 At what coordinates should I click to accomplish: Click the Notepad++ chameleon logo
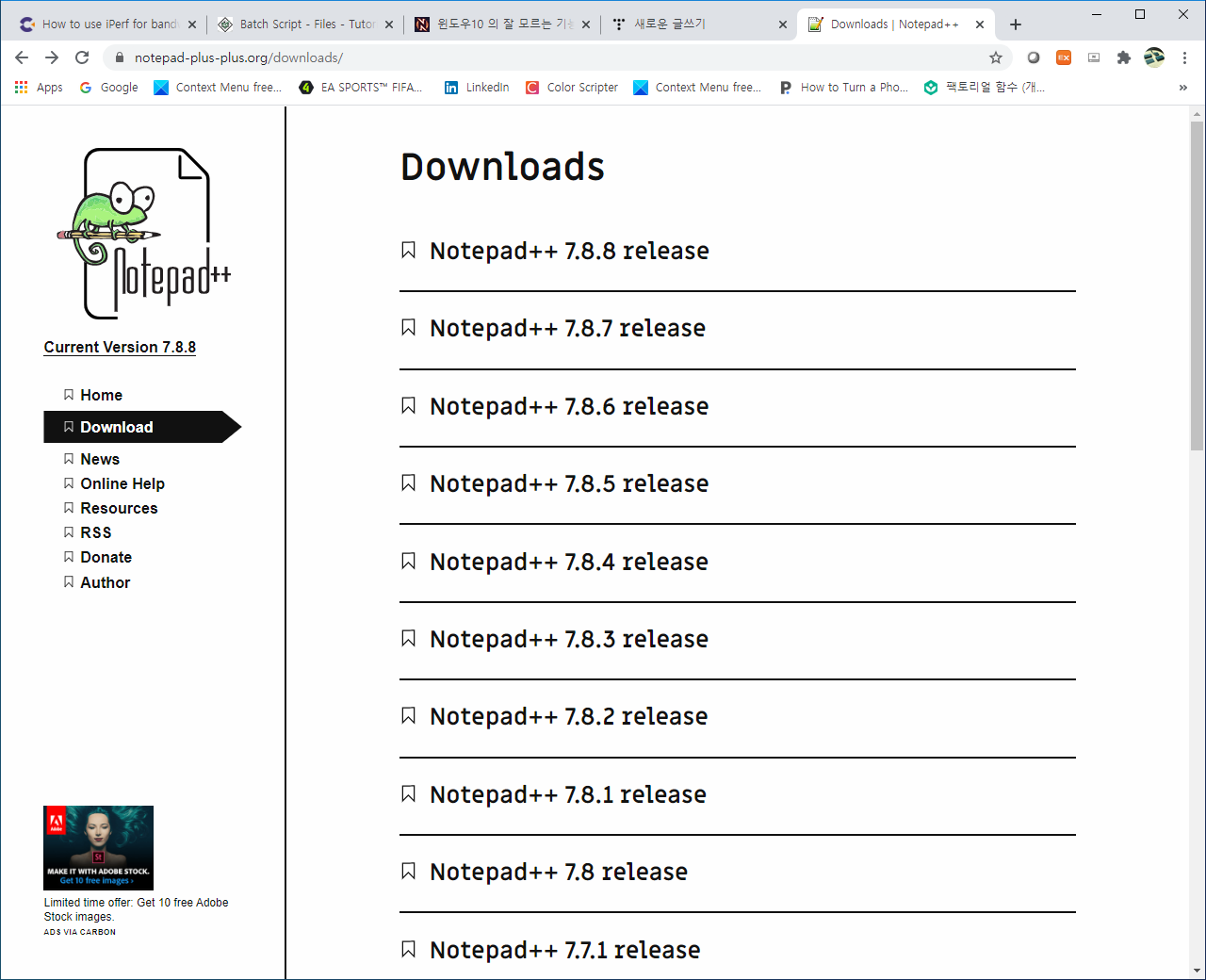coord(143,234)
